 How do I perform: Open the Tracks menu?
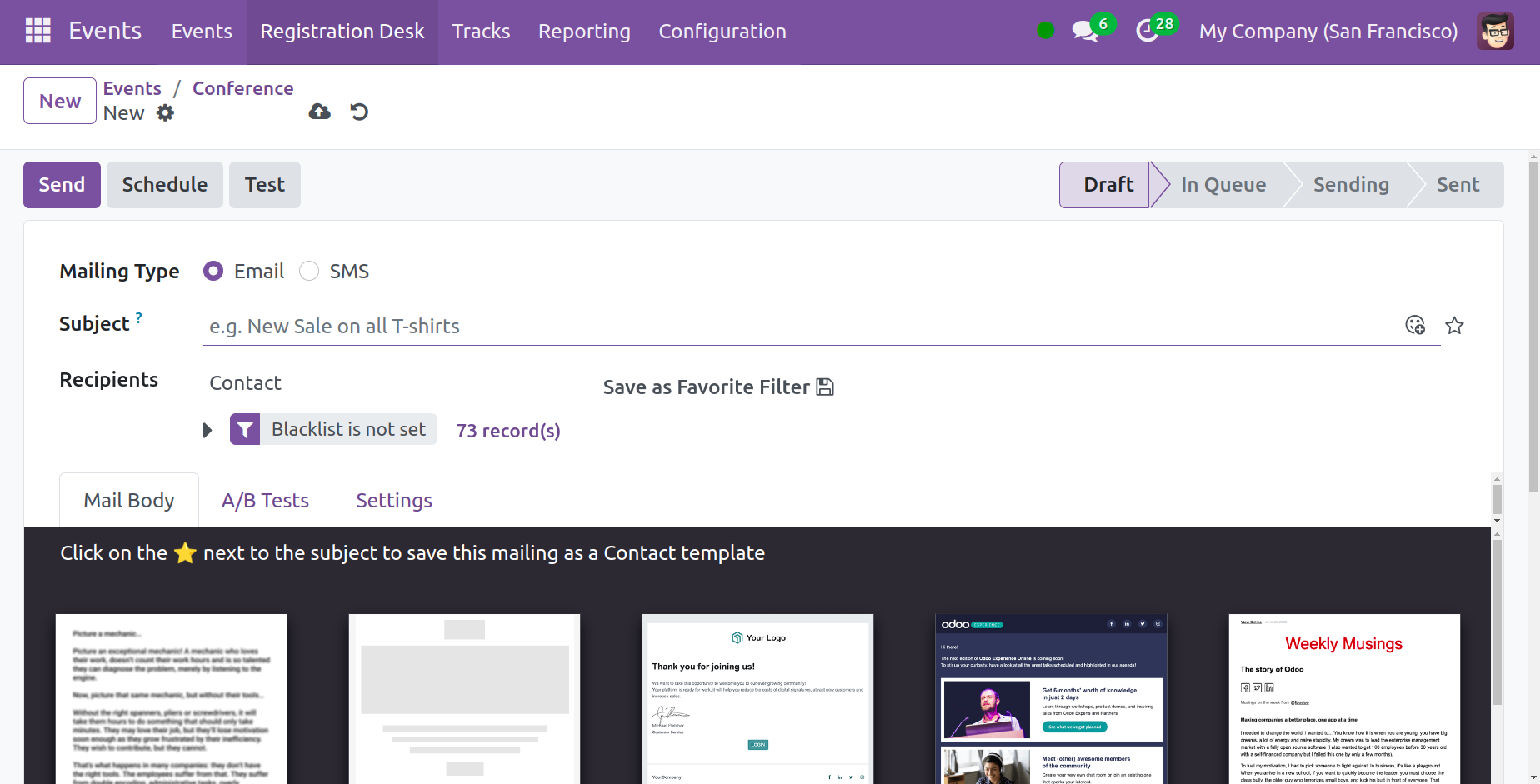[481, 32]
